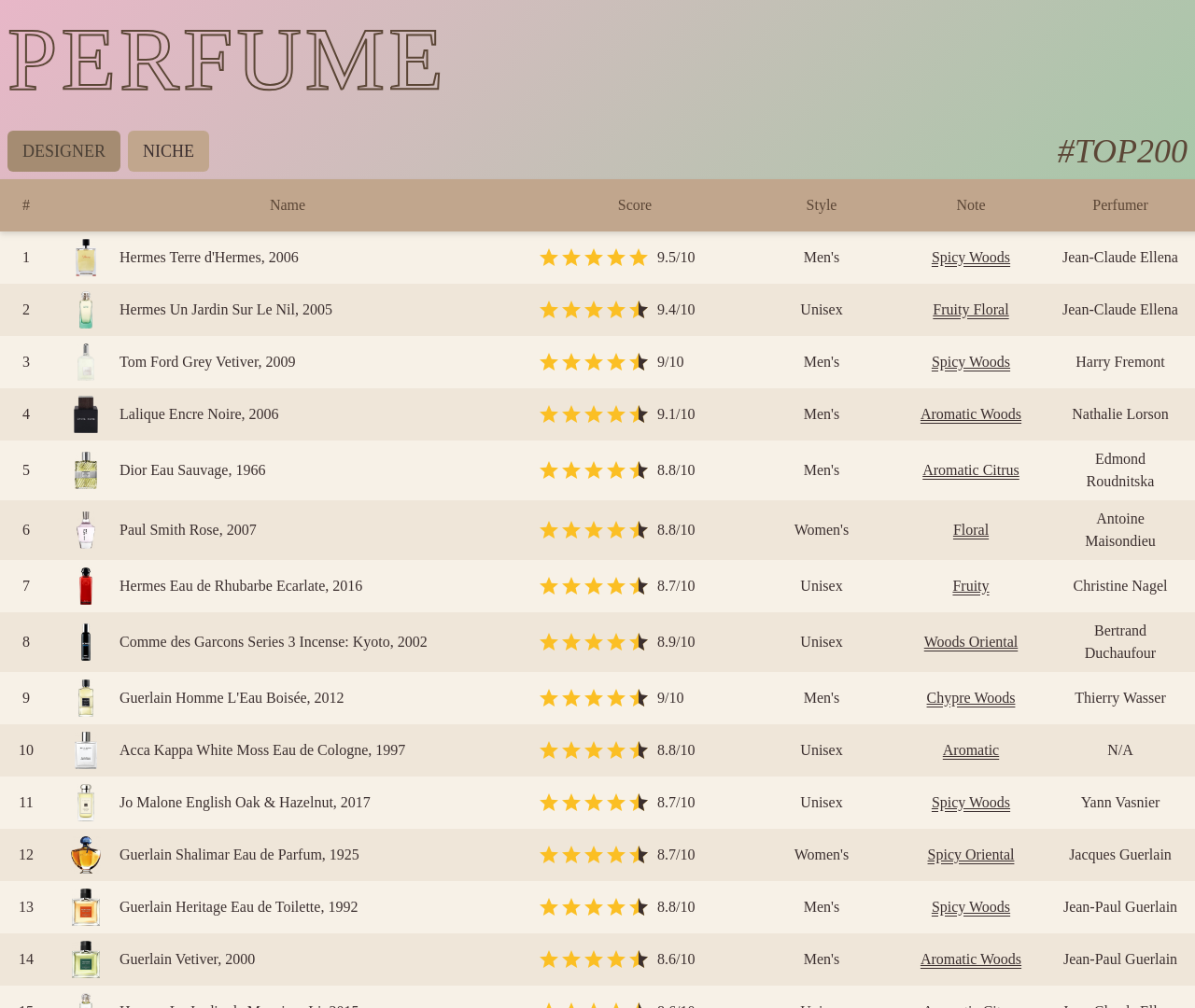Open the Fruity note for Eau de Rhubarbe Ecarlate
This screenshot has height=1008, width=1195.
(x=971, y=586)
